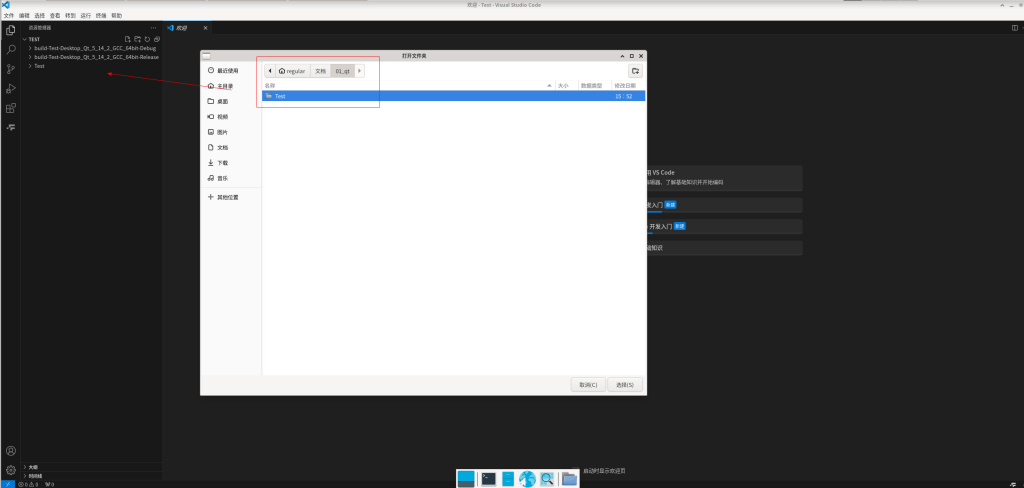Click create new folder icon in dialog
The height and width of the screenshot is (488, 1024).
pyautogui.click(x=635, y=71)
